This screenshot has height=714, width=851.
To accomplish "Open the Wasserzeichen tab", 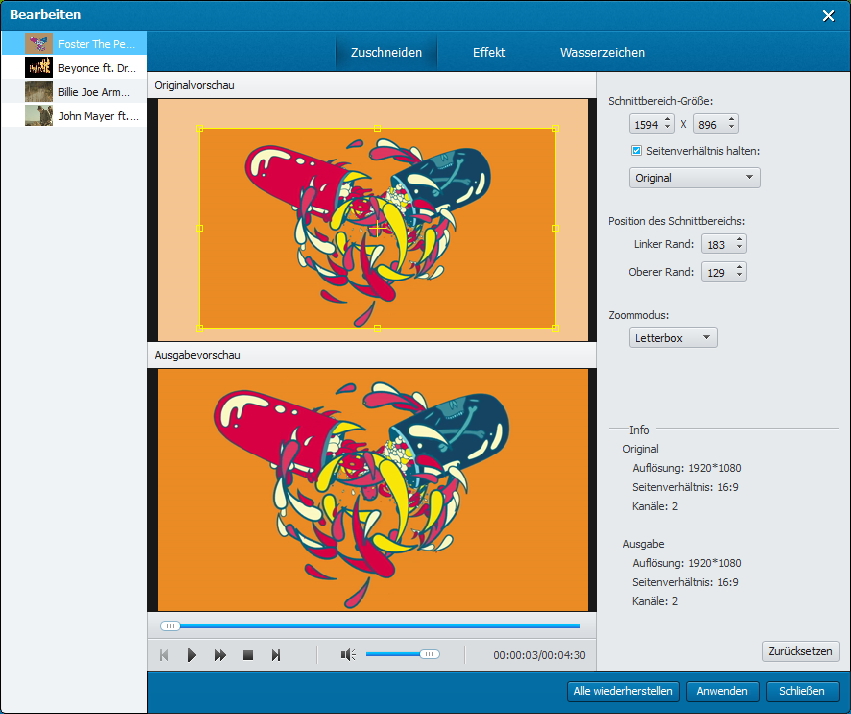I will pyautogui.click(x=602, y=52).
